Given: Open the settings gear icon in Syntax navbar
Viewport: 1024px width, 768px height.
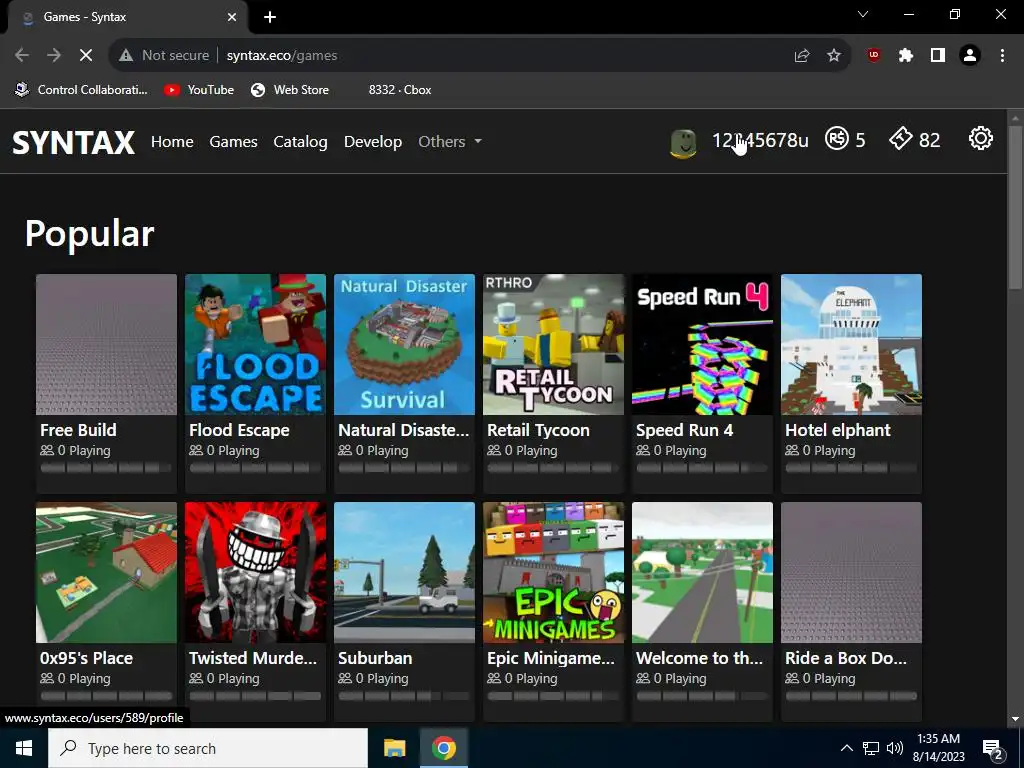Looking at the screenshot, I should point(980,138).
